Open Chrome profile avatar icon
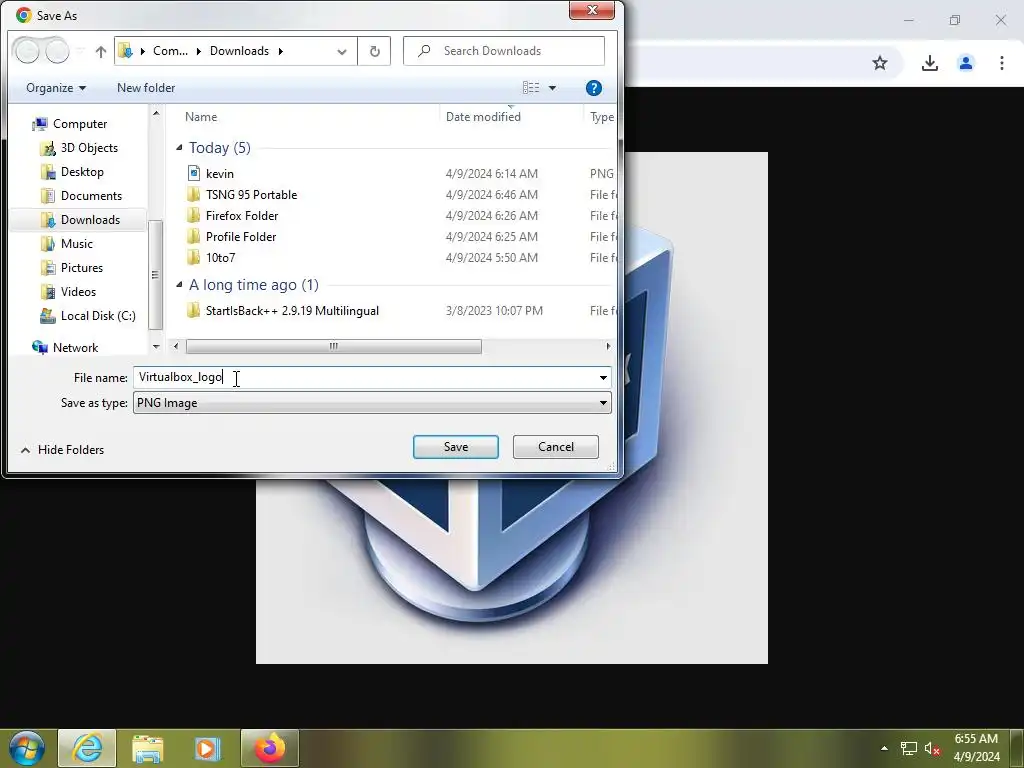 [965, 63]
